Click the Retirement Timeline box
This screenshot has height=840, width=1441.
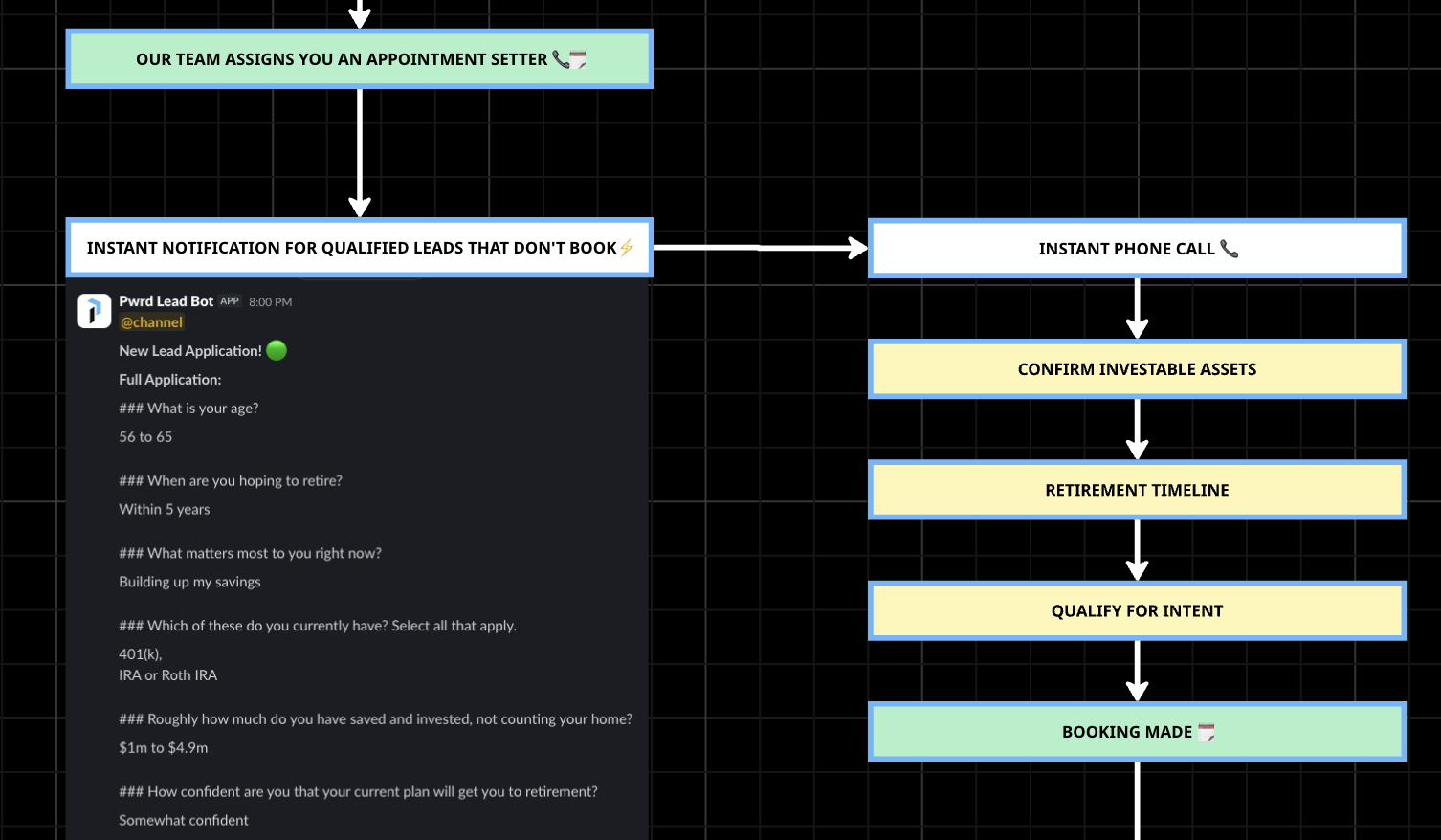pyautogui.click(x=1137, y=490)
